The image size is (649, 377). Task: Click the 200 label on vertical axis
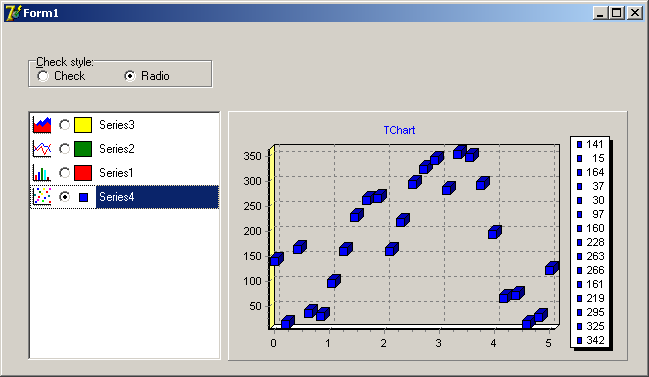(252, 231)
